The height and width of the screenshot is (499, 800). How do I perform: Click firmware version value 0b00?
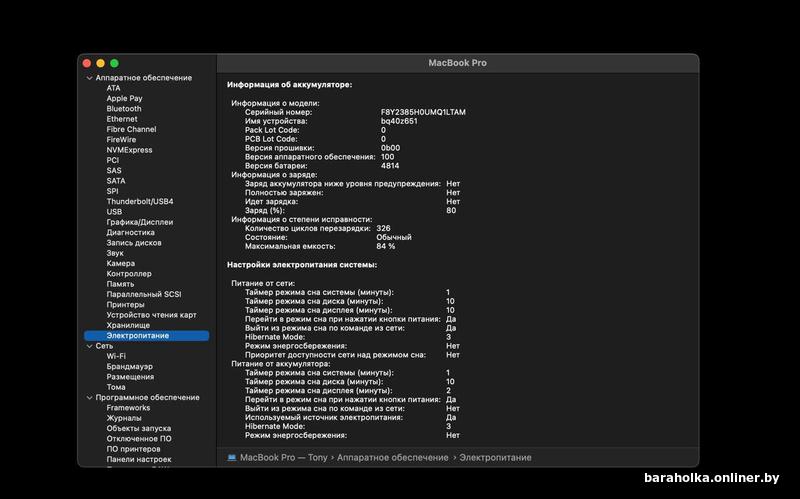click(391, 148)
